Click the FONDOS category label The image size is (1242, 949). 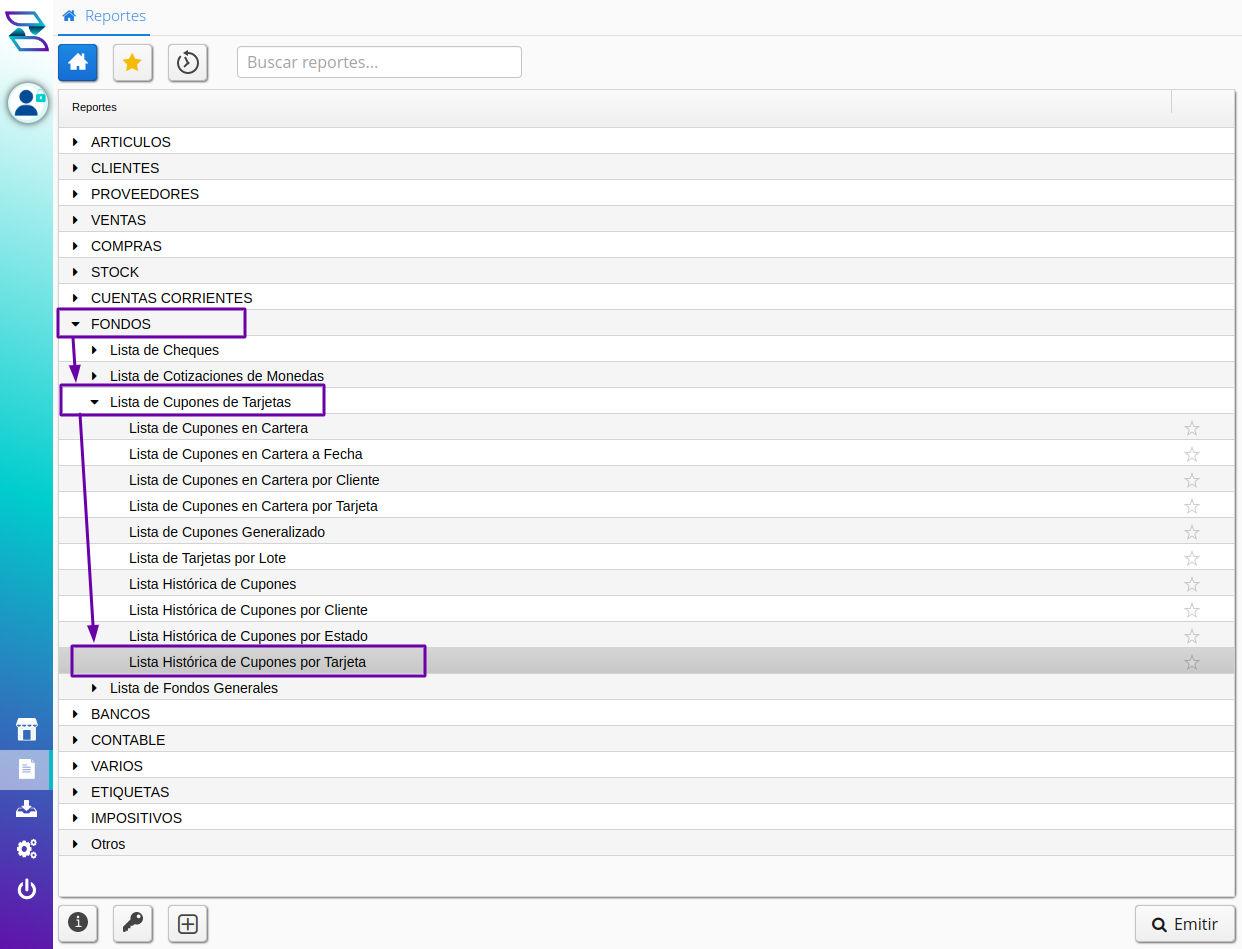click(x=121, y=324)
